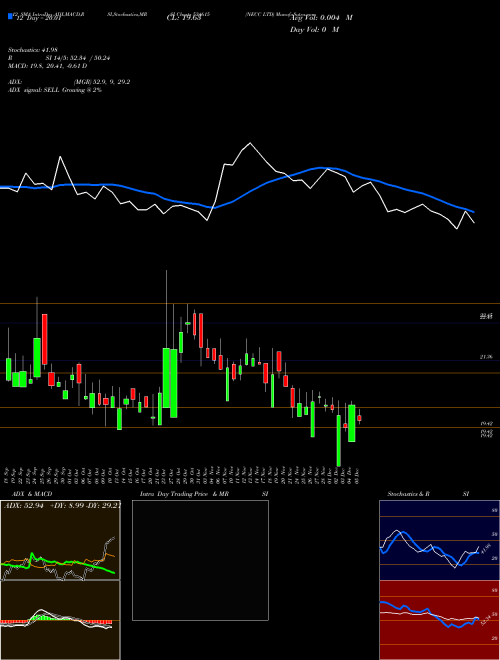Viewport: 500px width, 660px height.
Task: Open the empty intraday trading price panel
Action: 200,560
